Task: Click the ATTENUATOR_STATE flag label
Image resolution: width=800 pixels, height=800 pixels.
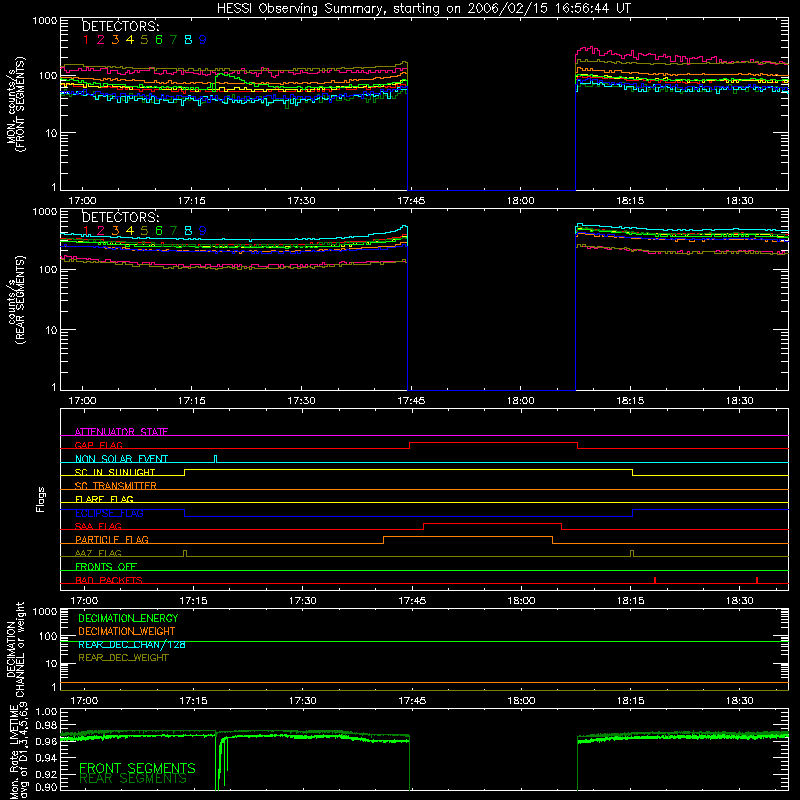Action: [121, 432]
